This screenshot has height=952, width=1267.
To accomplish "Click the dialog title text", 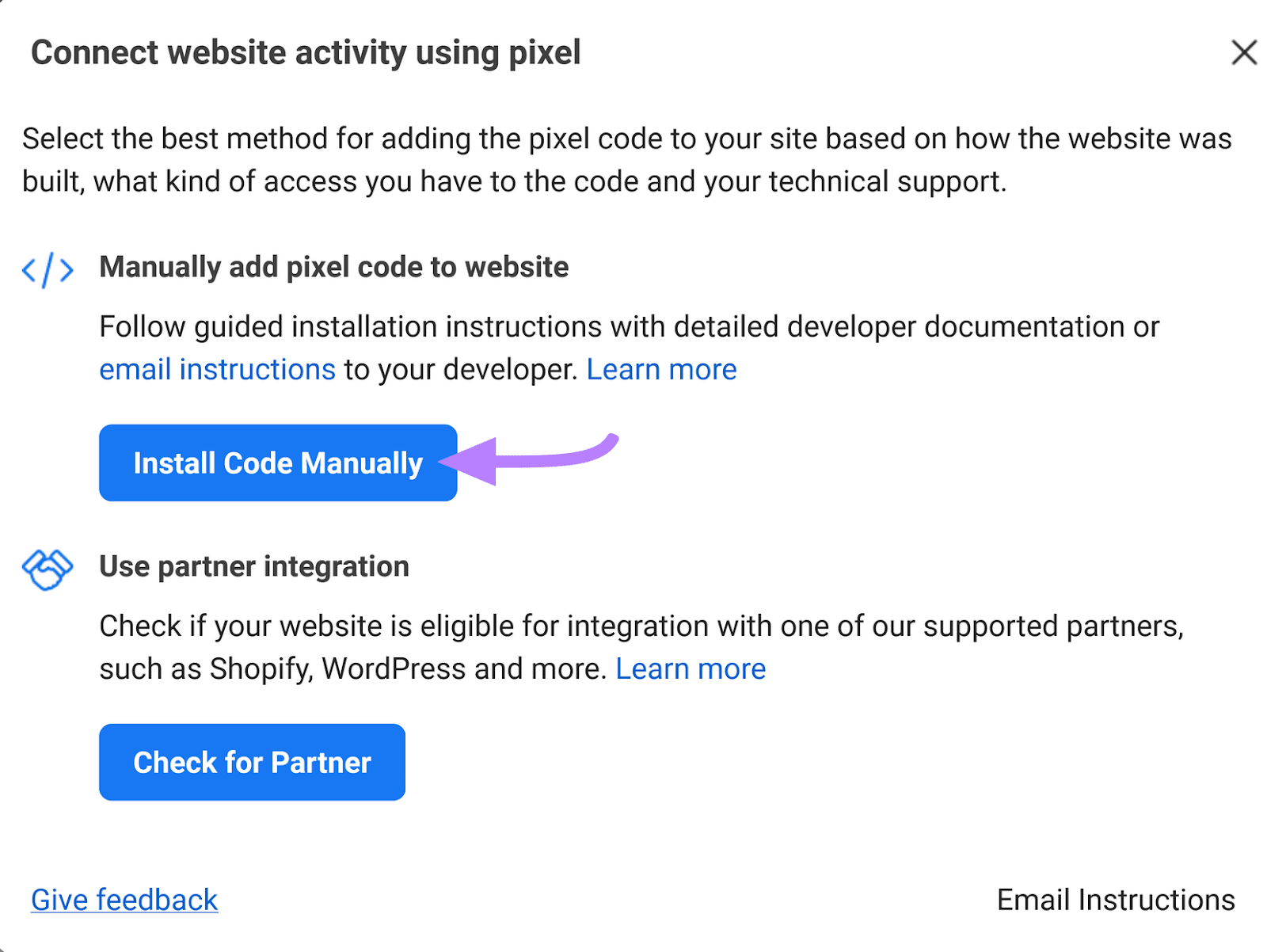I will [306, 52].
